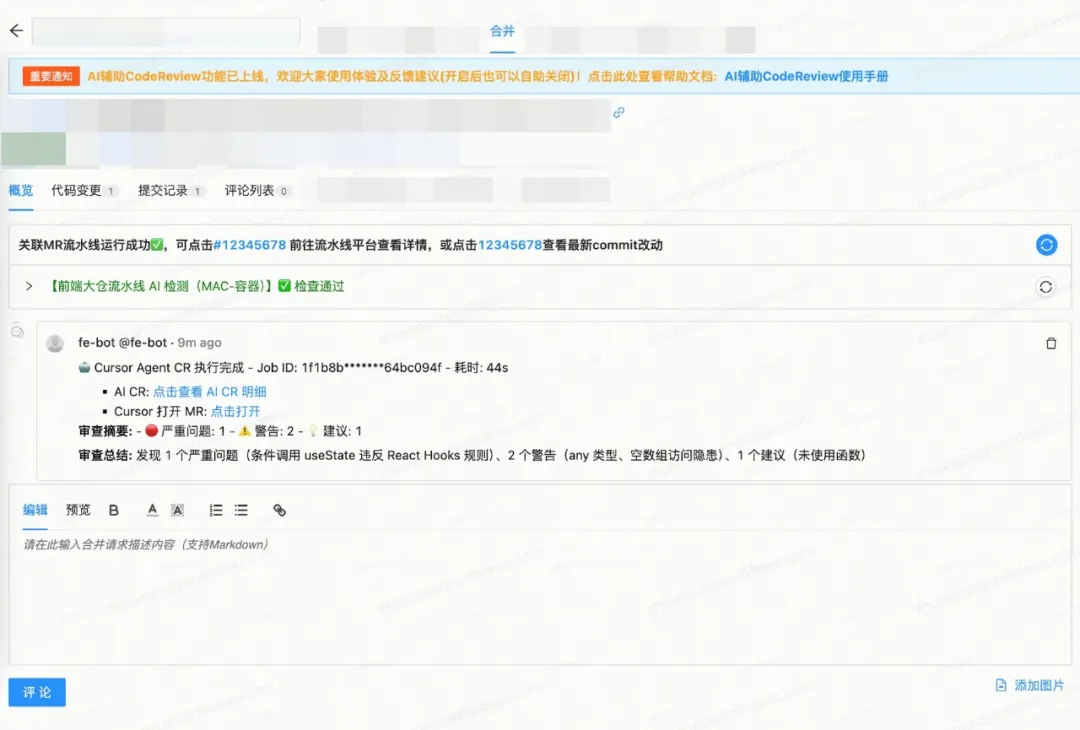Focus the merge request description text area
Image resolution: width=1080 pixels, height=730 pixels.
click(x=539, y=596)
